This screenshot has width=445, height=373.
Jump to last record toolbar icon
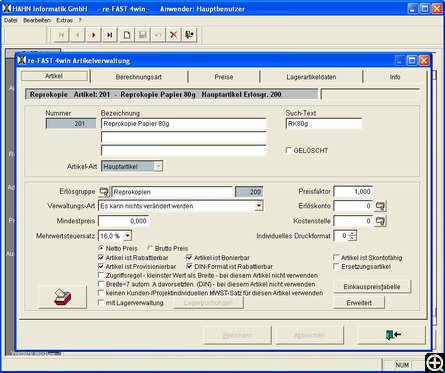110,35
